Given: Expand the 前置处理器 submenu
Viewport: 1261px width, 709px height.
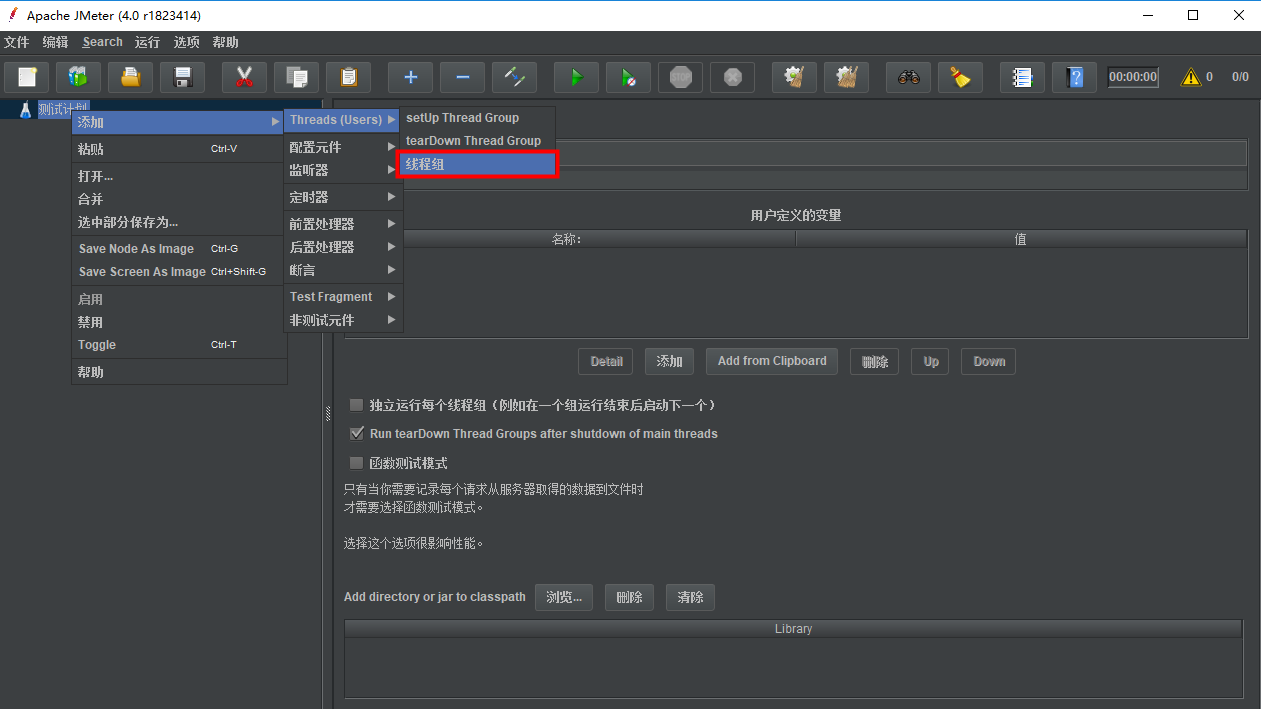Looking at the screenshot, I should [x=343, y=224].
